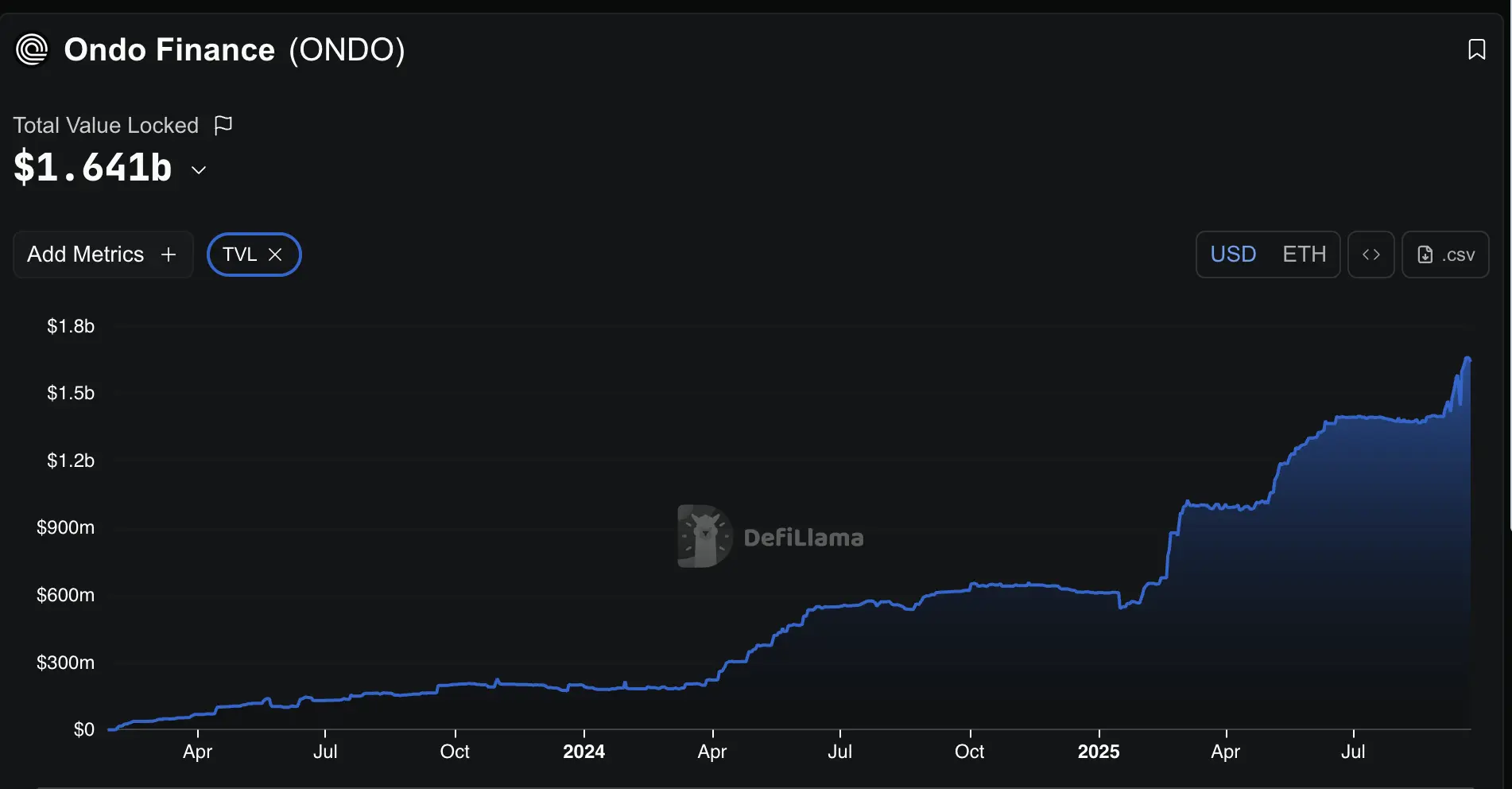Switch chart denomination to ETH
Screen dimensions: 1512x789
(x=1304, y=255)
